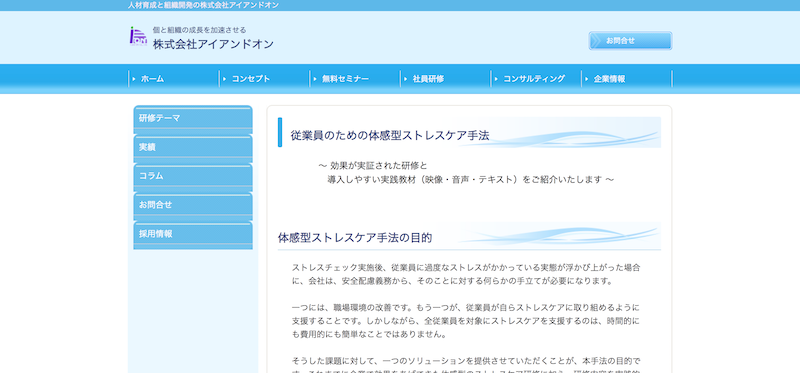Select 無料セミナー in navigation bar
Screen dimensions: 800x373
click(345, 79)
